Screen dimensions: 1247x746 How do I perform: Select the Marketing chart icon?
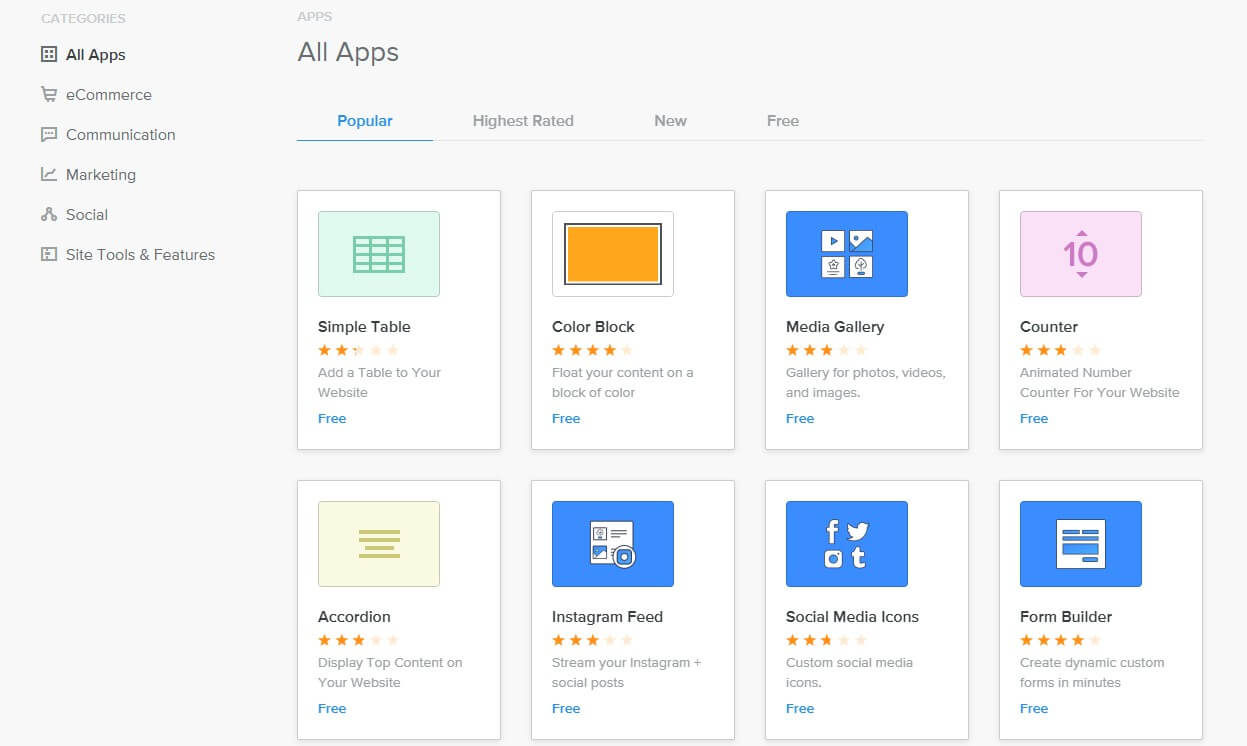[48, 174]
